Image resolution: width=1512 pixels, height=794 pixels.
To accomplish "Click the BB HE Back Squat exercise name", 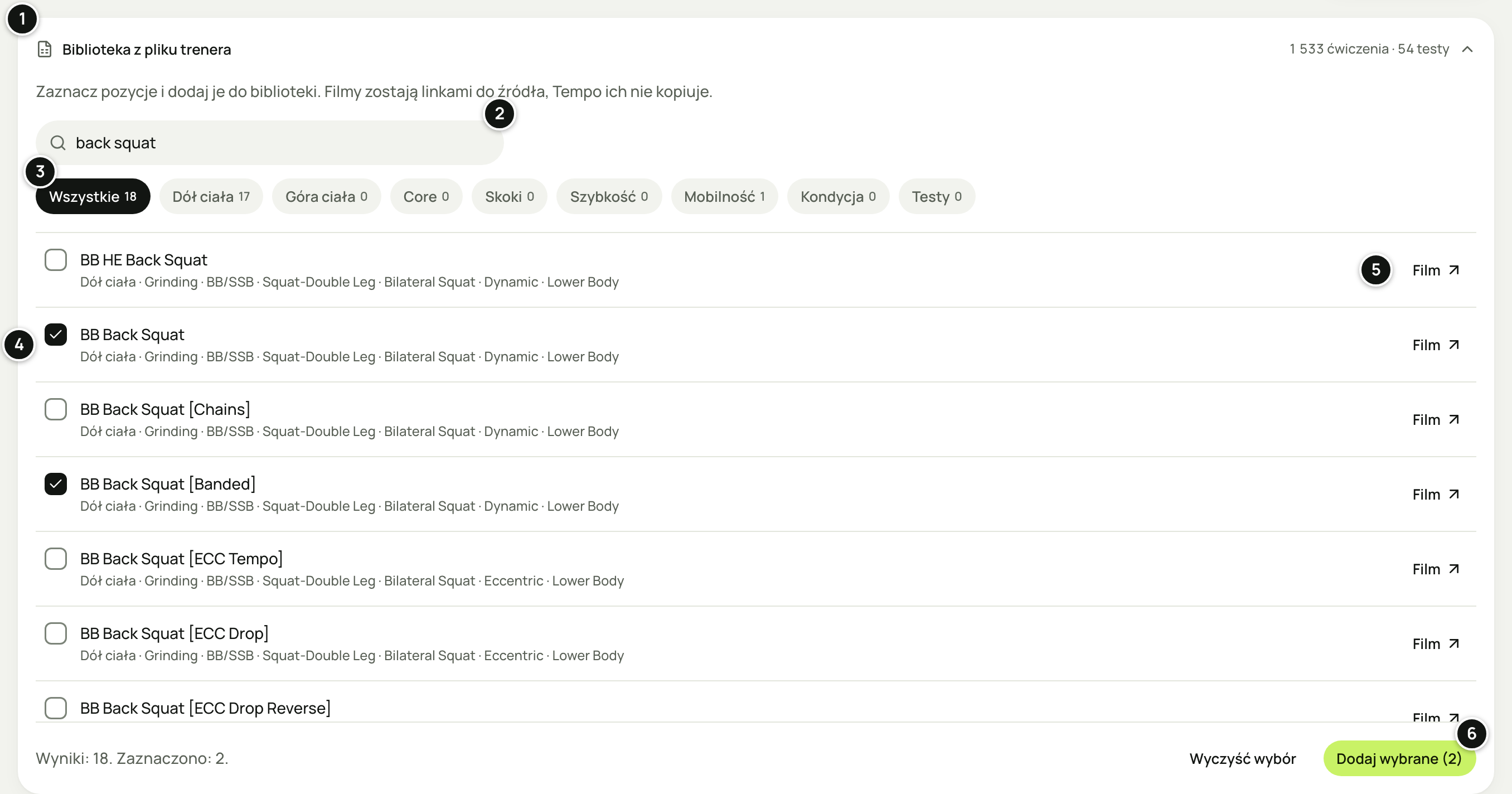I will pyautogui.click(x=144, y=260).
